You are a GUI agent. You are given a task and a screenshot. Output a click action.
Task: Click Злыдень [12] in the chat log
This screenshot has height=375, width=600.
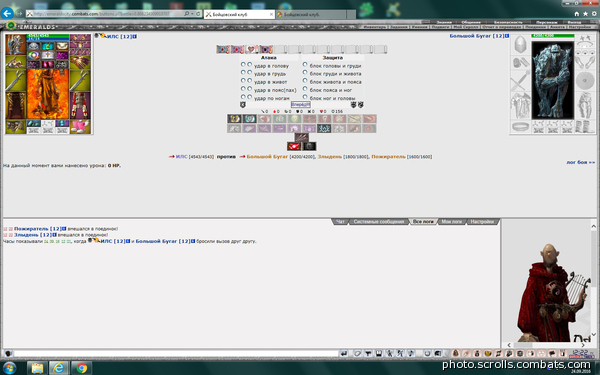click(x=33, y=235)
